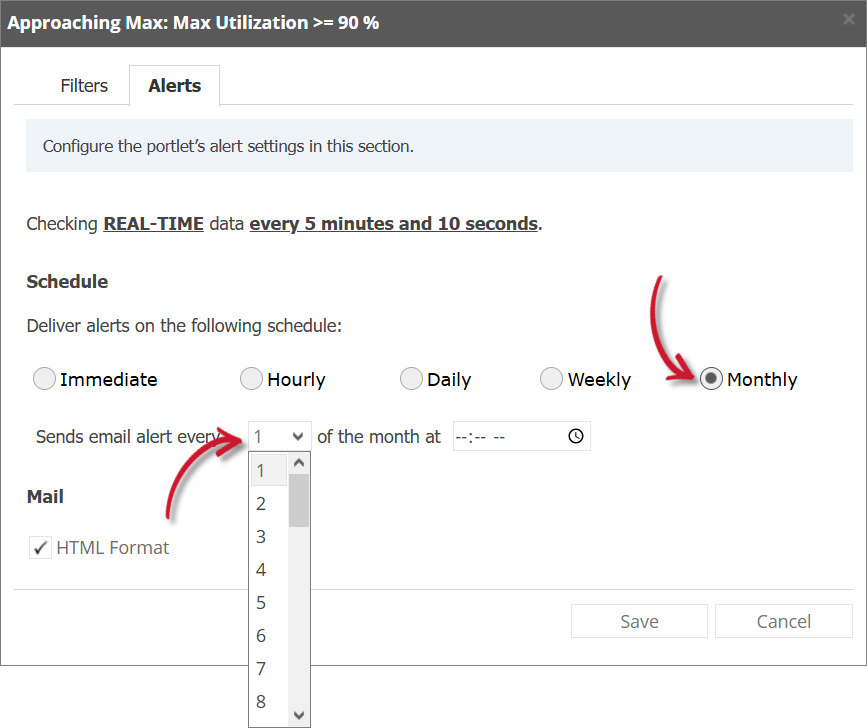This screenshot has height=728, width=867.
Task: Click the scroll-up arrow in the day list
Action: [299, 463]
